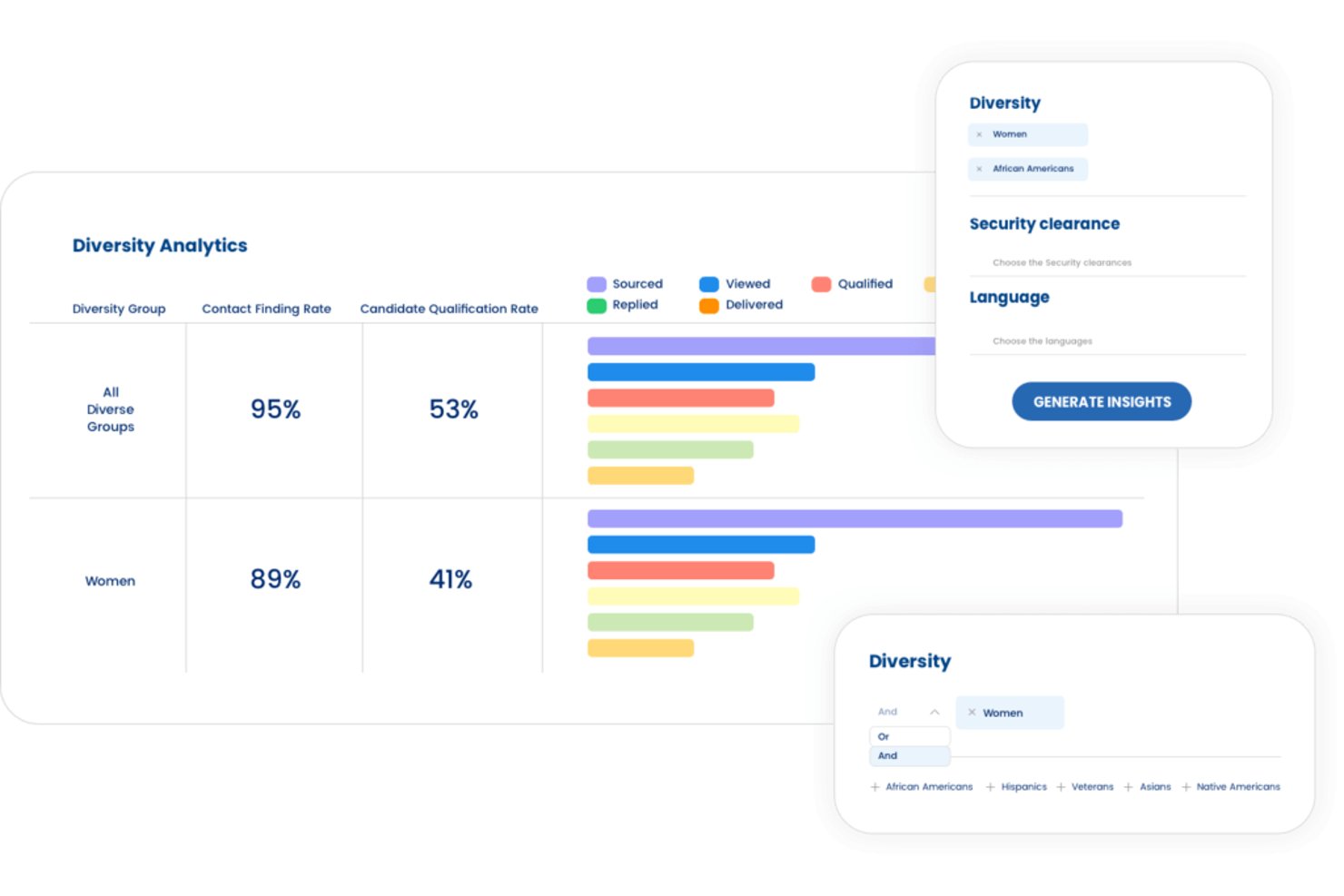Click the Security clearance heading

[x=1044, y=223]
